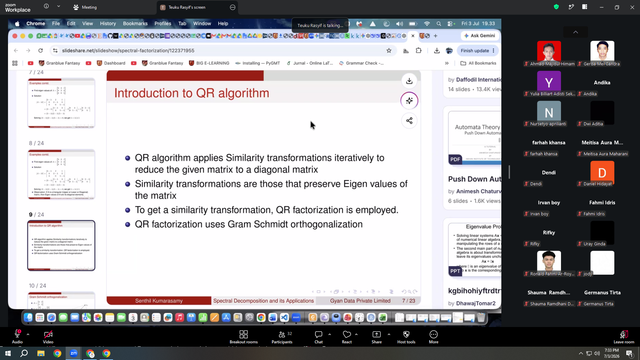Viewport: 640px width, 360px height.
Task: Expand the audio options arrow beside Audio
Action: (x=28, y=334)
